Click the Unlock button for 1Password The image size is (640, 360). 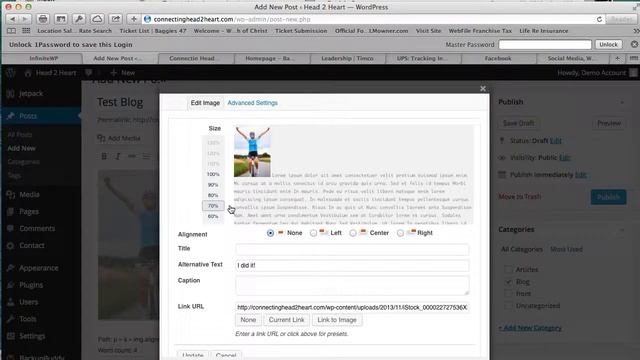click(x=608, y=44)
